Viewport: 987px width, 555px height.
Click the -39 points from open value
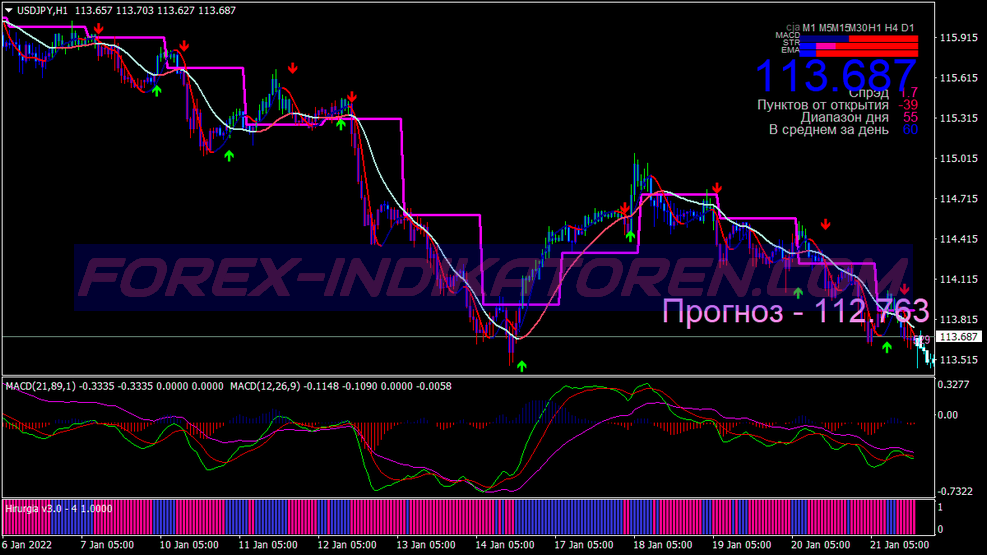(908, 105)
